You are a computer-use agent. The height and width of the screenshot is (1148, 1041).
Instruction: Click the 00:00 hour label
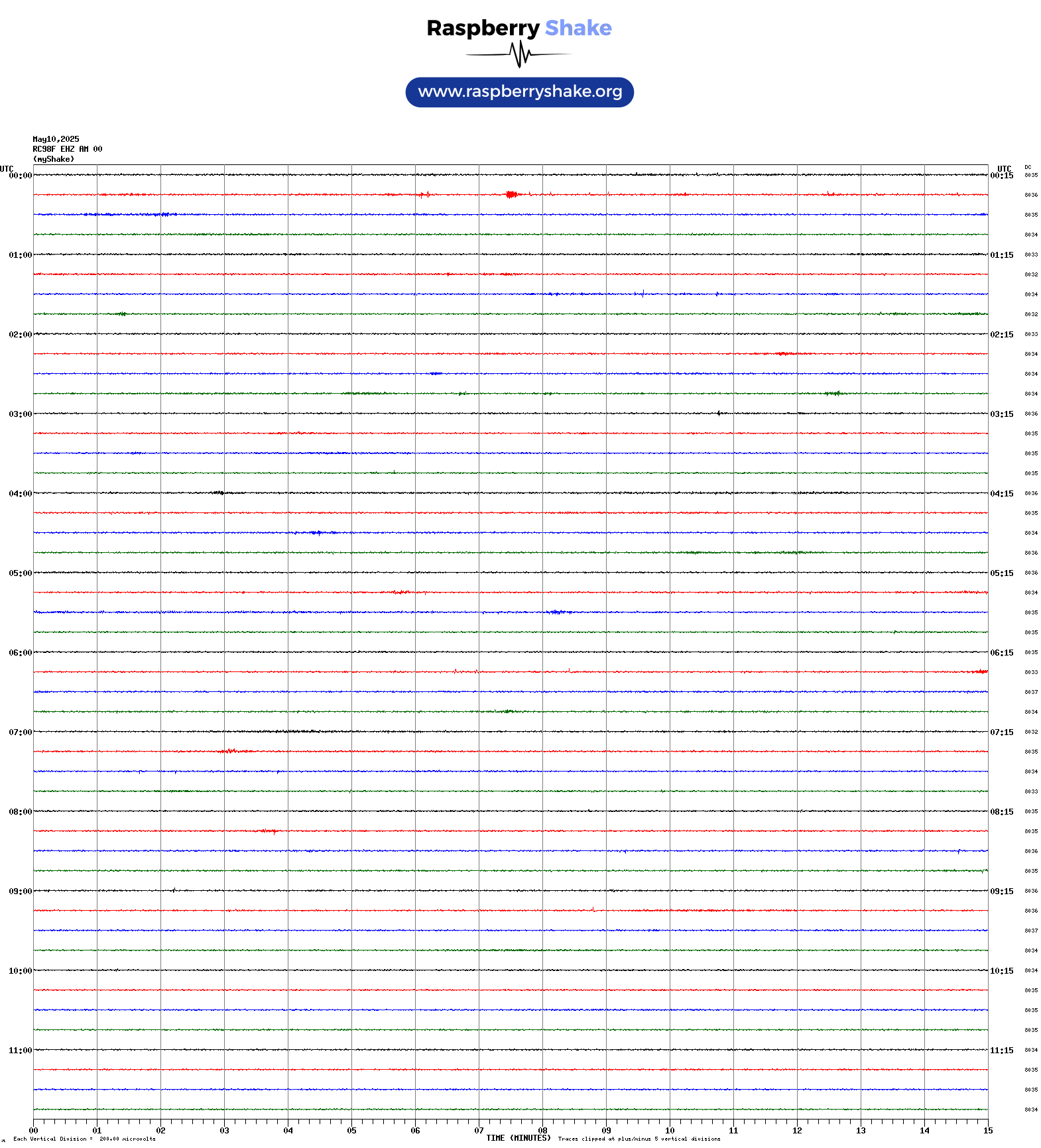coord(20,176)
